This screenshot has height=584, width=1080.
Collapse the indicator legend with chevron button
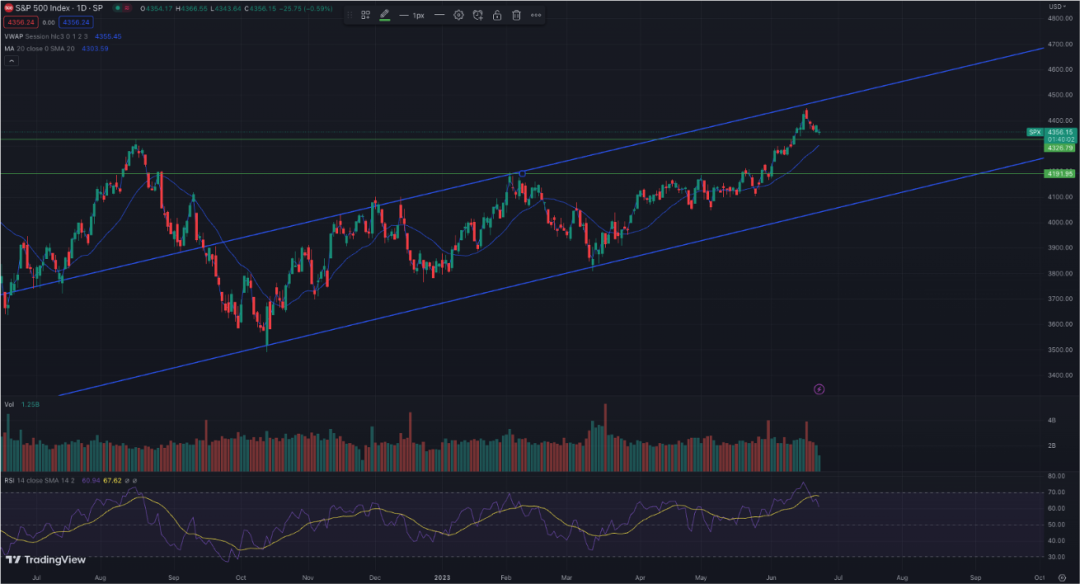click(10, 61)
